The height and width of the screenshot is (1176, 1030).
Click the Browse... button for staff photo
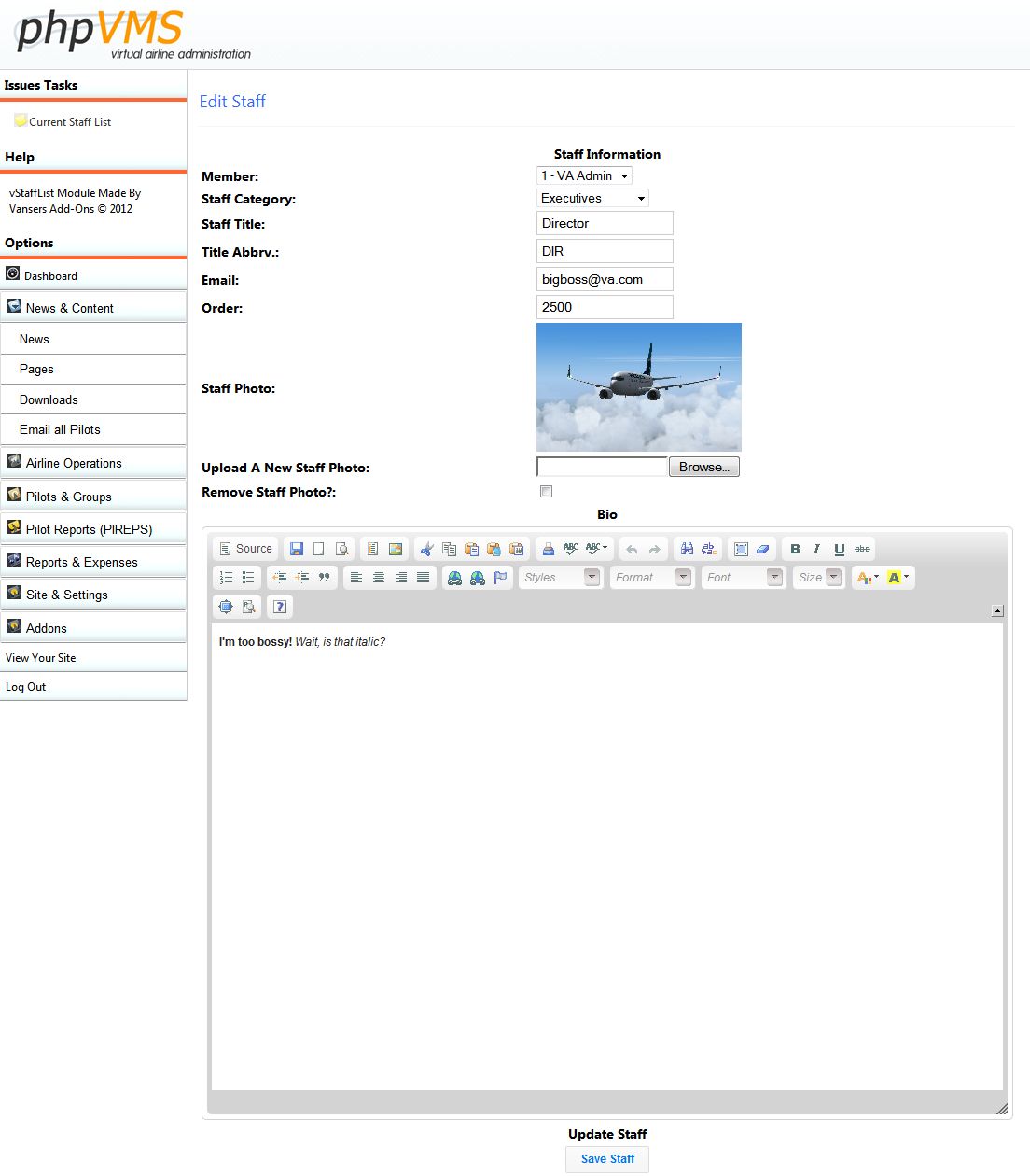tap(704, 467)
